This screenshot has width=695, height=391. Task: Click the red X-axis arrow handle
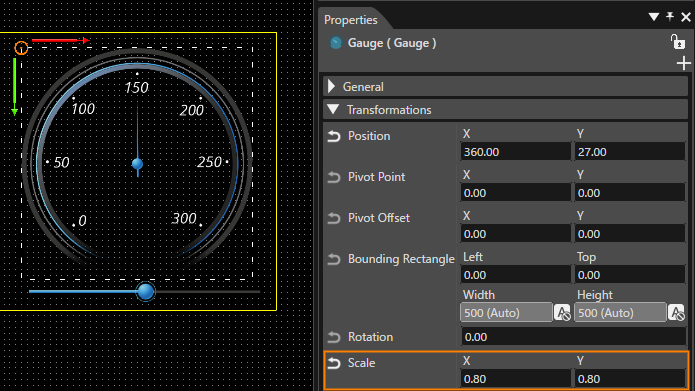[61, 40]
